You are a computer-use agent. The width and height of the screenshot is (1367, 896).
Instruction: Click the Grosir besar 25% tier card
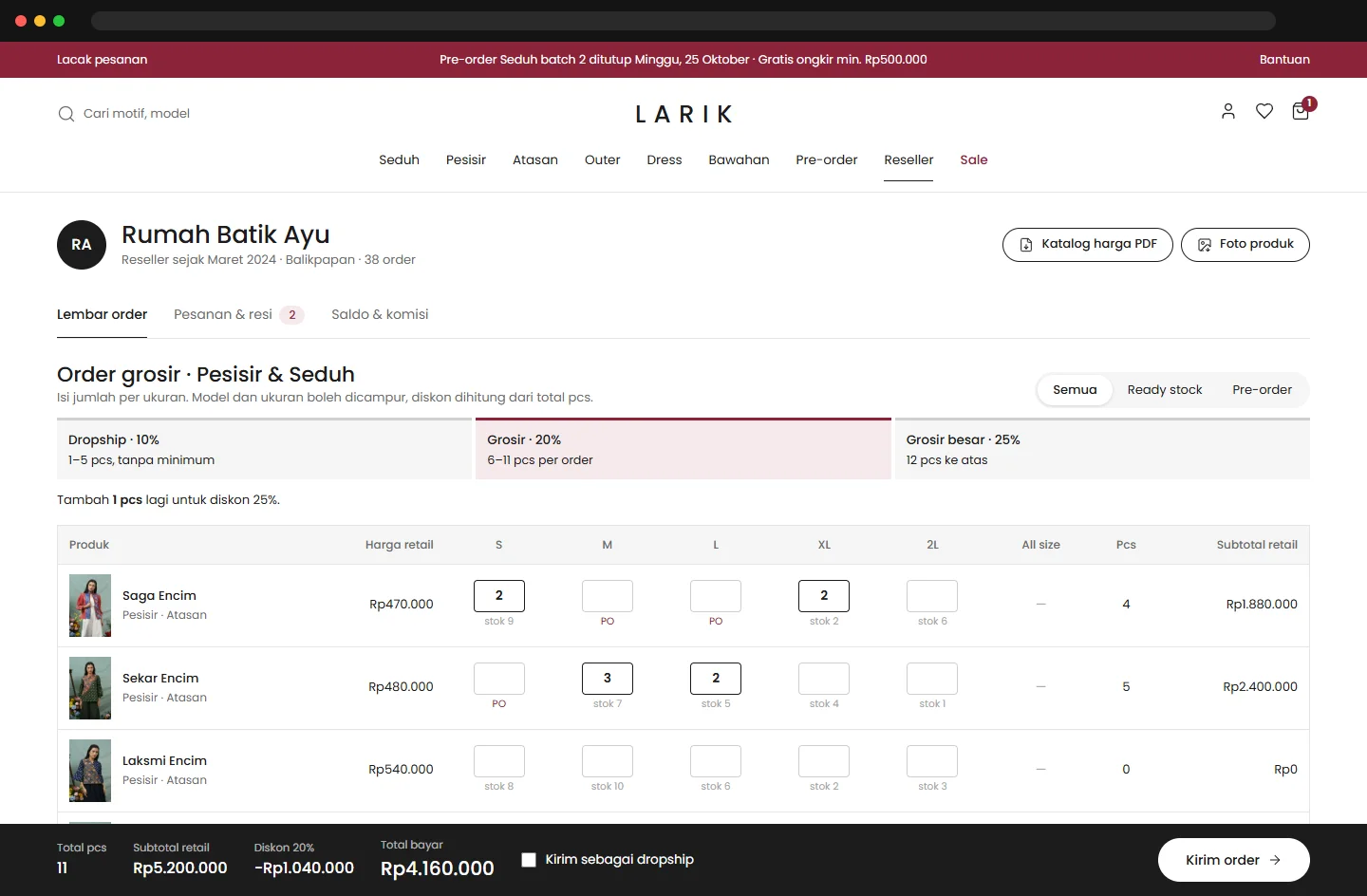point(1102,449)
